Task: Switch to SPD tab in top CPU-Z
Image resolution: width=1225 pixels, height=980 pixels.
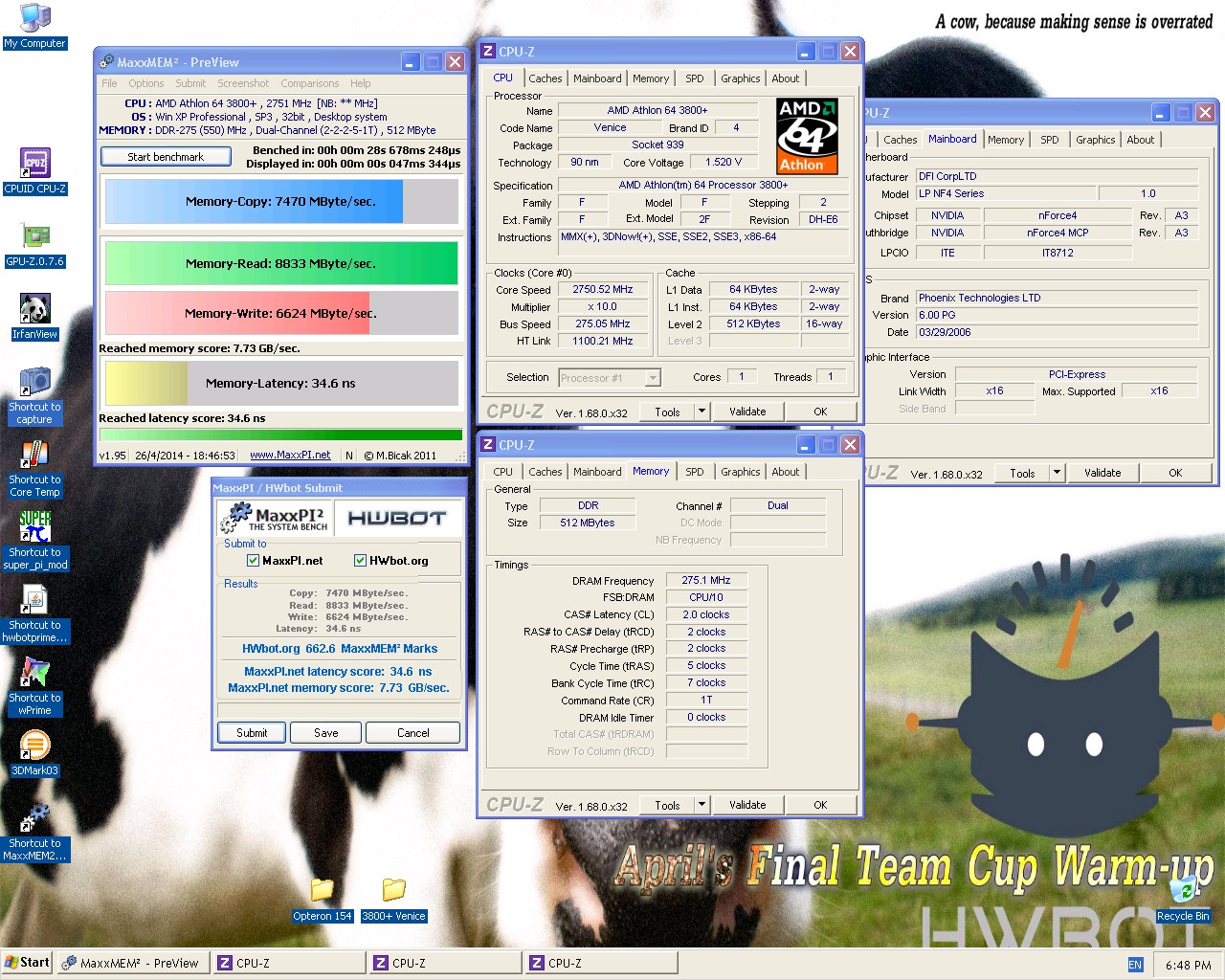Action: coord(695,78)
